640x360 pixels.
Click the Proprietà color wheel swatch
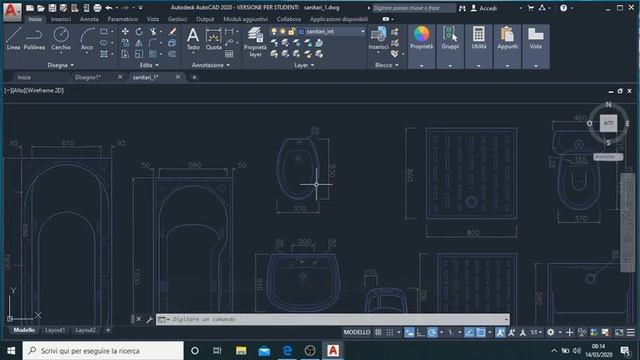(422, 34)
